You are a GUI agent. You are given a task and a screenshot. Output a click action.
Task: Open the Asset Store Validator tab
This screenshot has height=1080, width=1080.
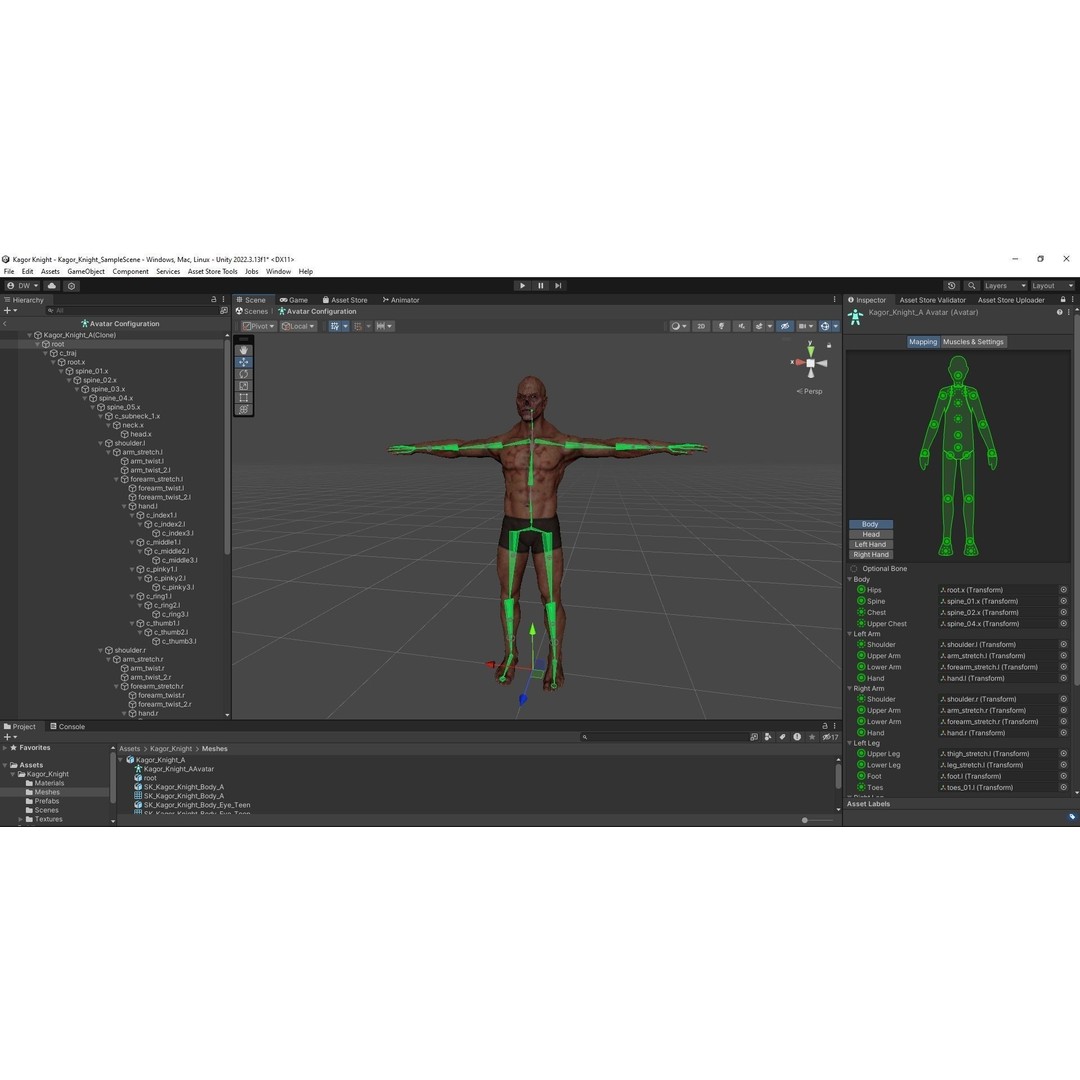[x=933, y=300]
